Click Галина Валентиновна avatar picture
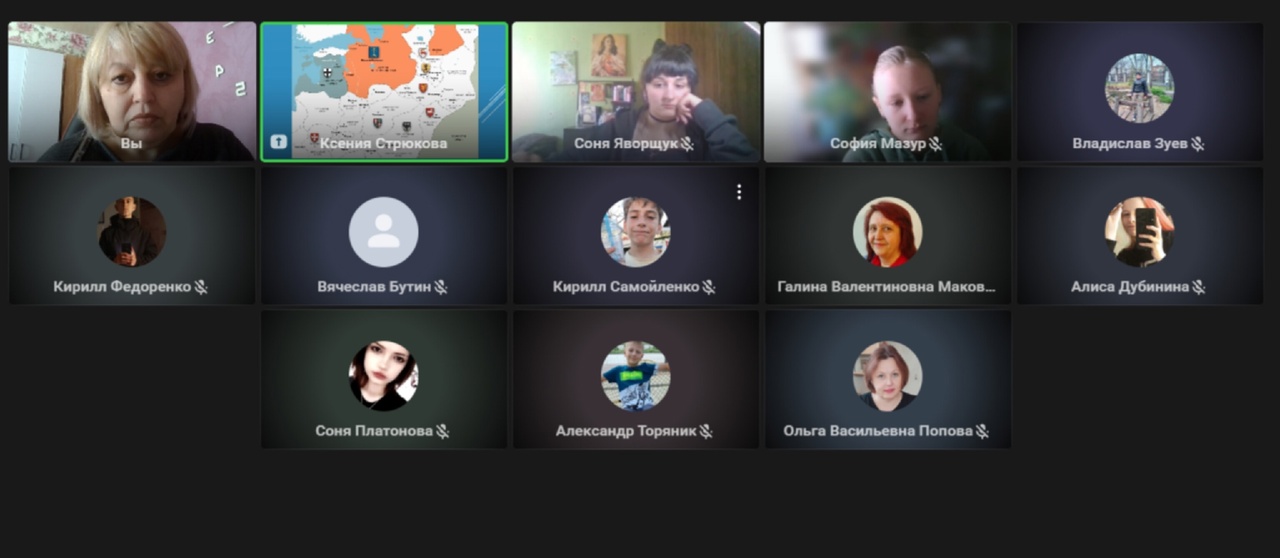 888,232
